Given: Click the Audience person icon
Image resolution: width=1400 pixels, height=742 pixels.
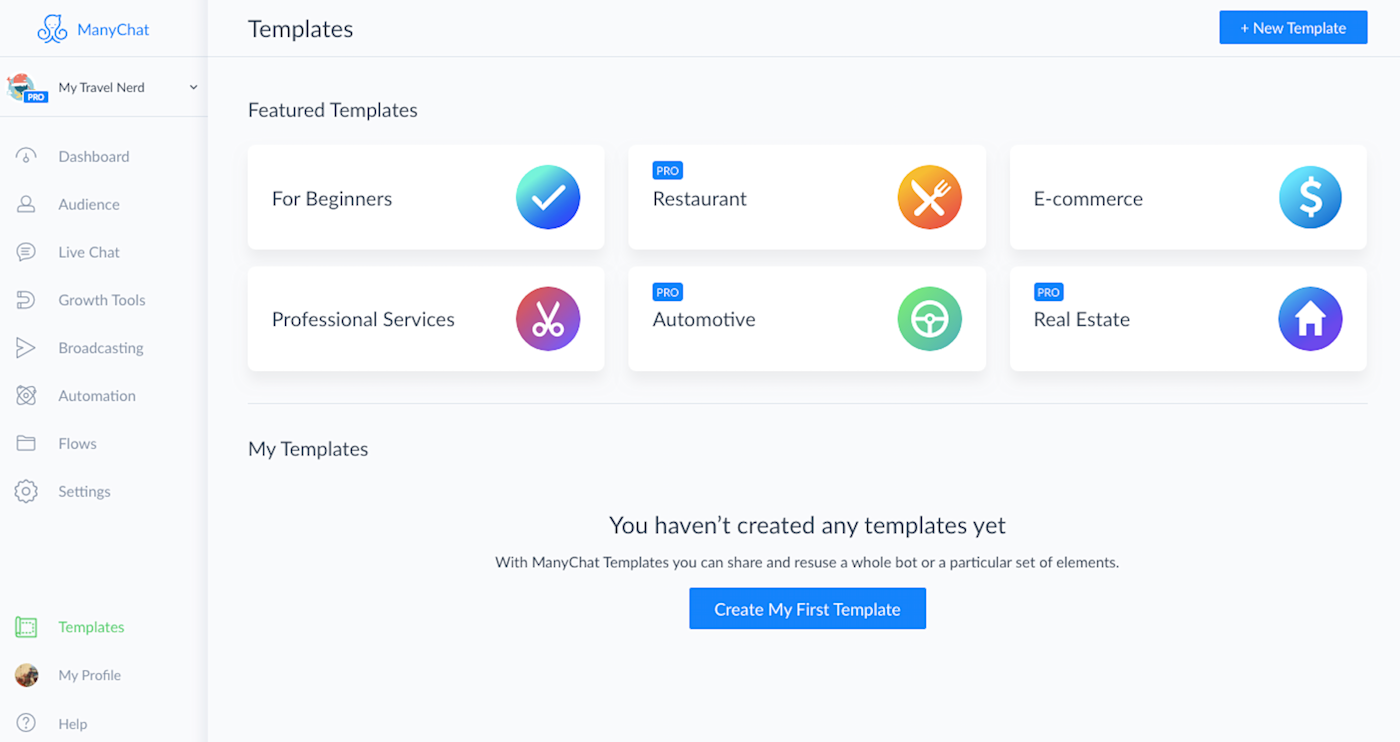Looking at the screenshot, I should (26, 204).
